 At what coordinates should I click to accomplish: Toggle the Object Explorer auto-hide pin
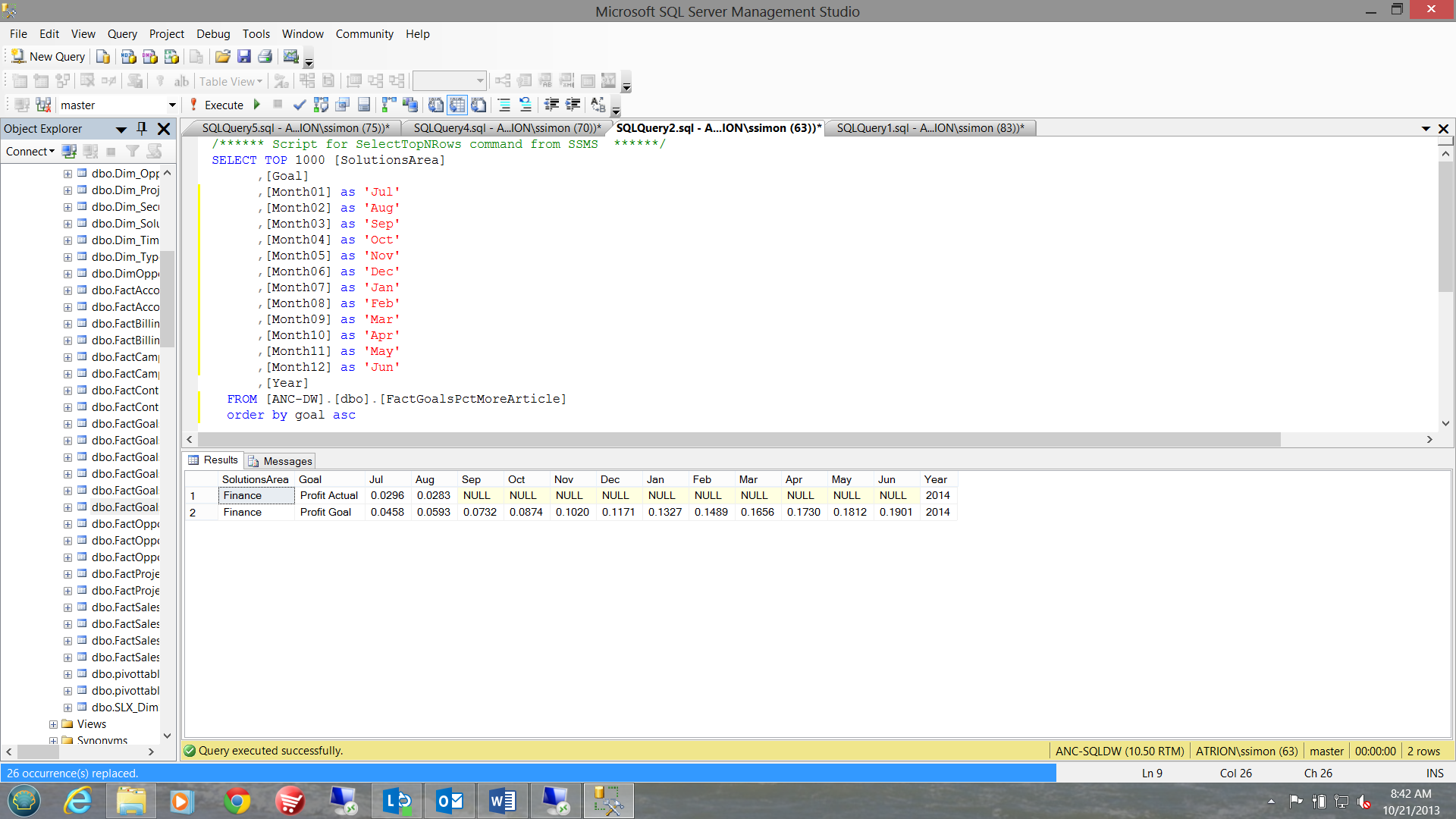tap(142, 129)
